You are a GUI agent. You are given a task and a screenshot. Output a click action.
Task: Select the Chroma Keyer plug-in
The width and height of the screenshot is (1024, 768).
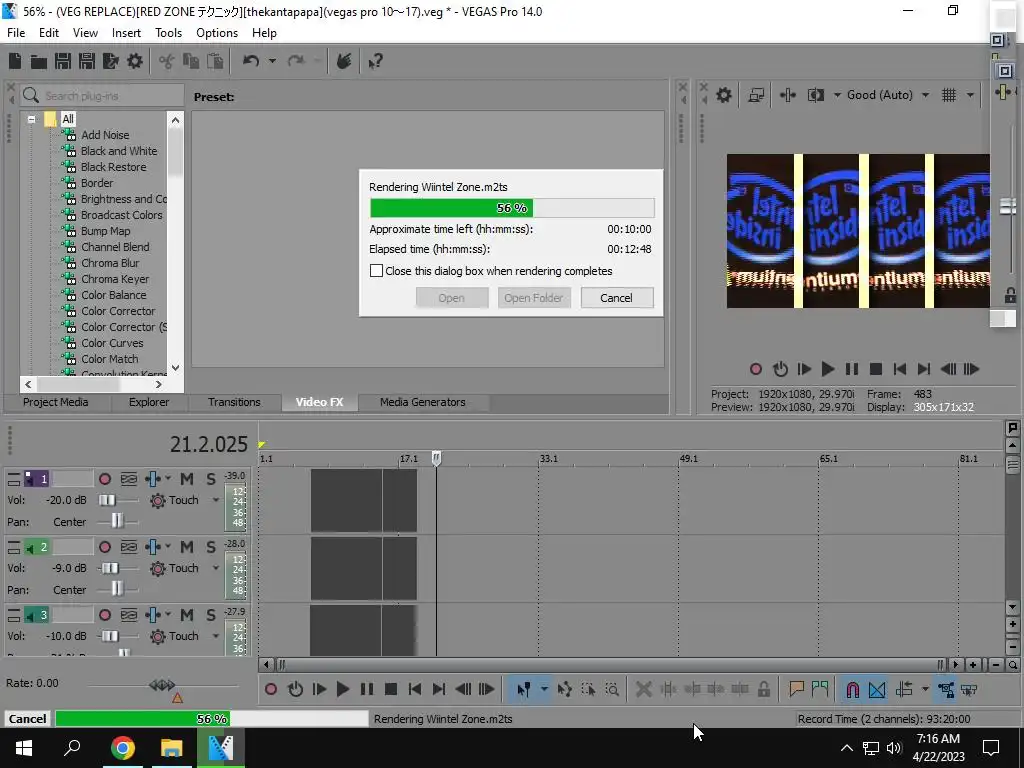114,279
